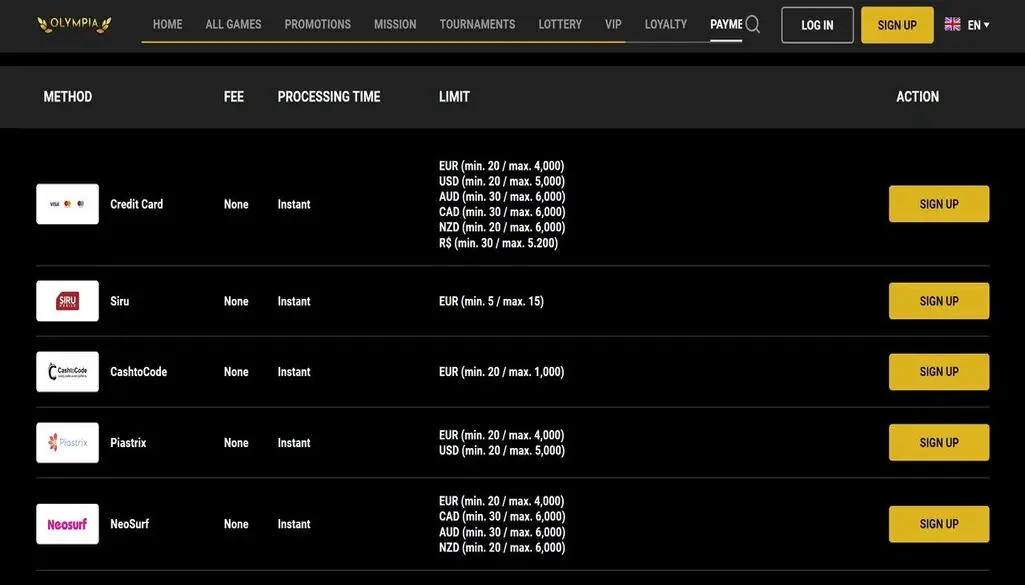
Task: Open the Lottery menu item
Action: pyautogui.click(x=560, y=24)
